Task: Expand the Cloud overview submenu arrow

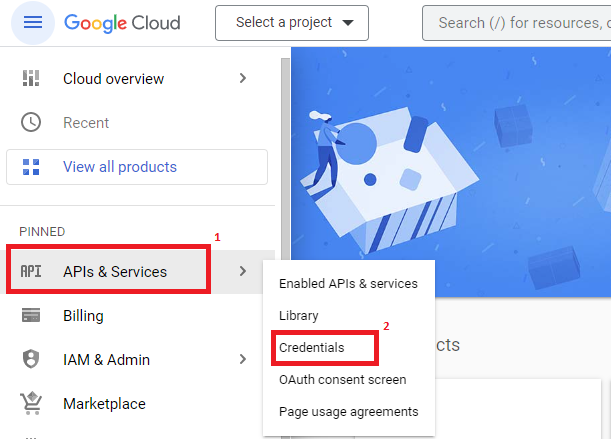Action: pyautogui.click(x=242, y=79)
